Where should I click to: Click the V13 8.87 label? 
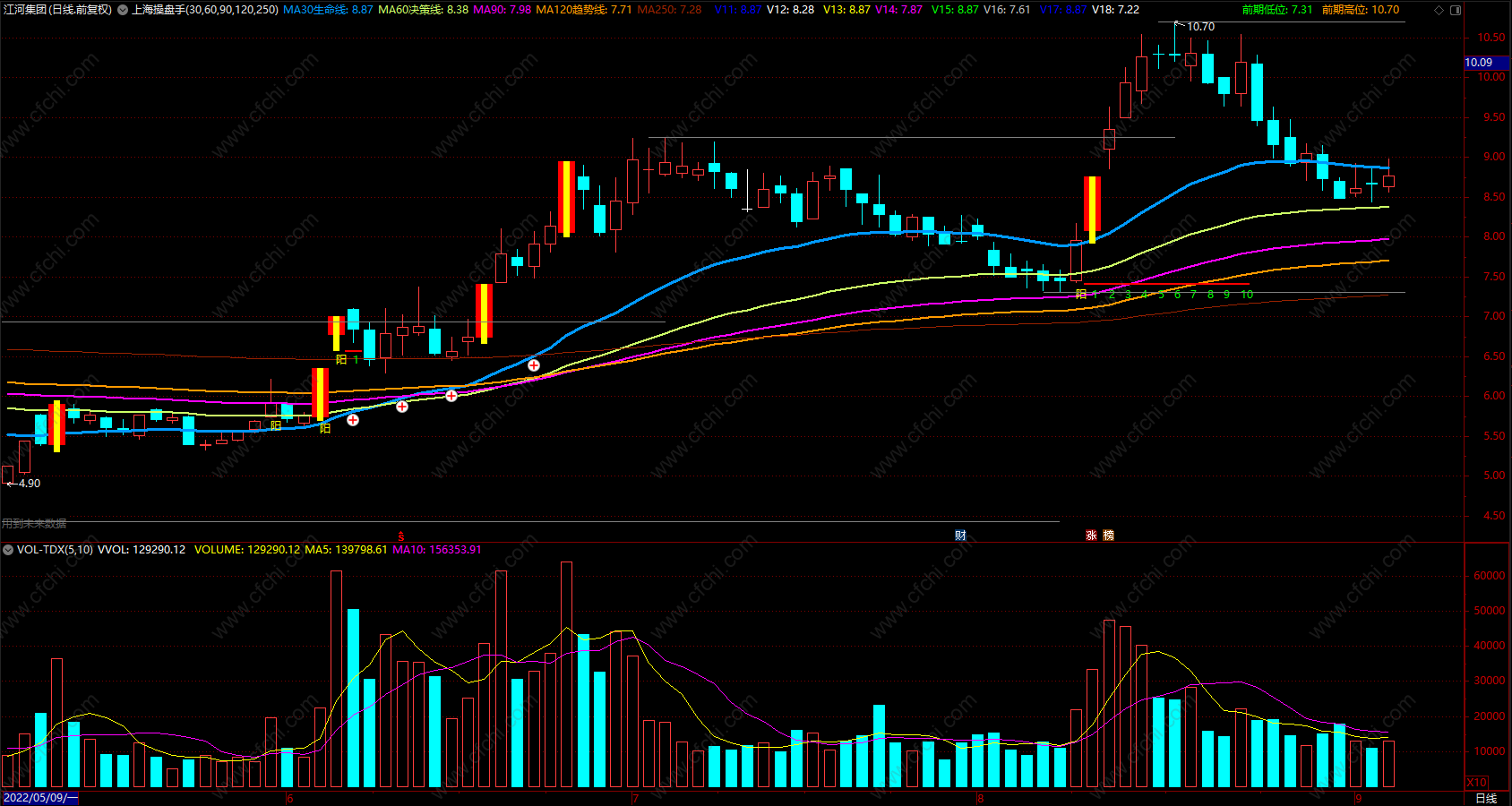(846, 10)
